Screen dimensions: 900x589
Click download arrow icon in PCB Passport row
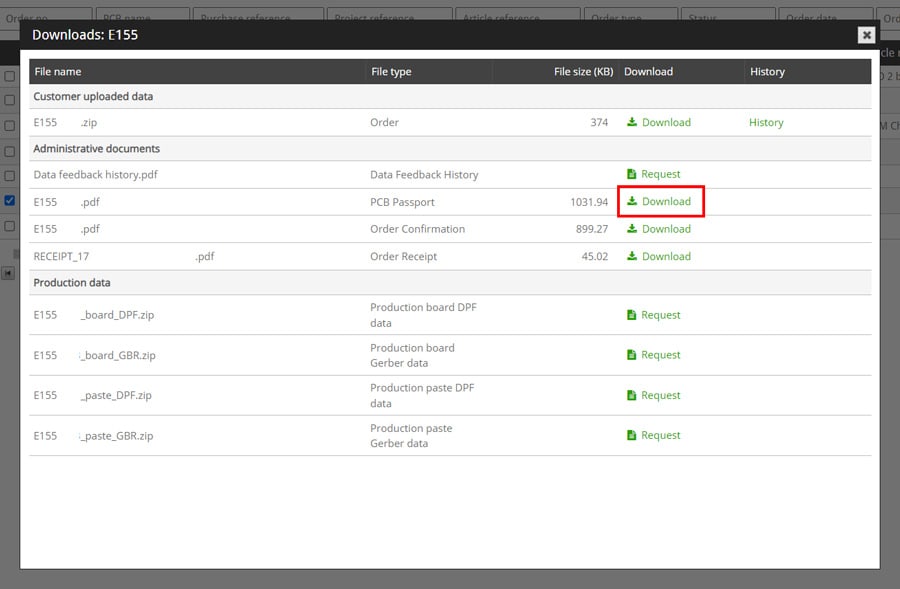tap(632, 201)
